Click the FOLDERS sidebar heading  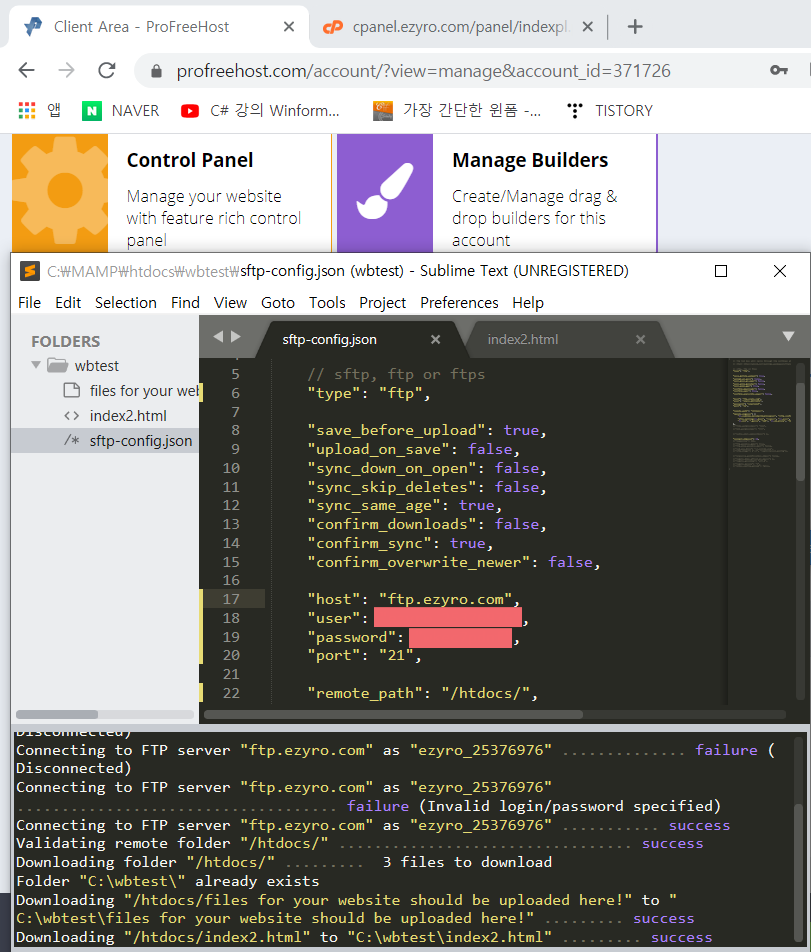click(x=66, y=341)
